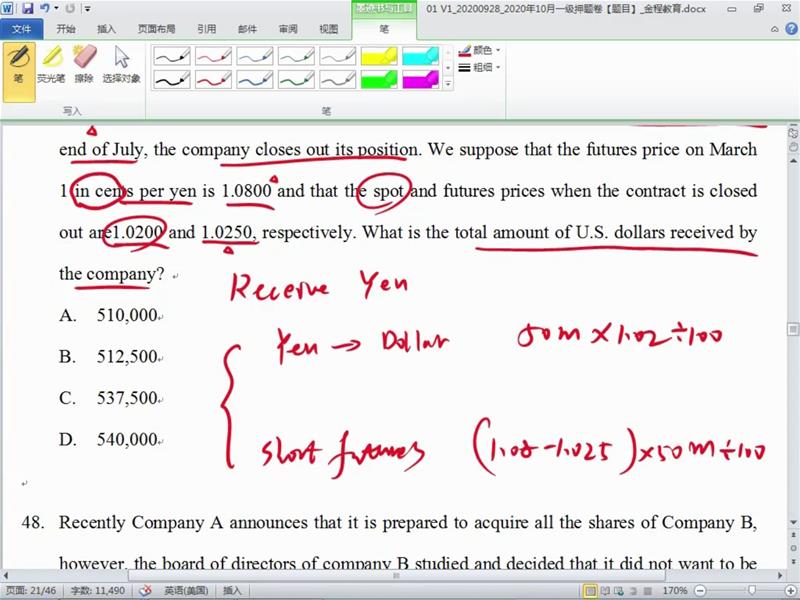Open the 粗细 thickness dropdown
This screenshot has height=600, width=800.
(x=480, y=67)
